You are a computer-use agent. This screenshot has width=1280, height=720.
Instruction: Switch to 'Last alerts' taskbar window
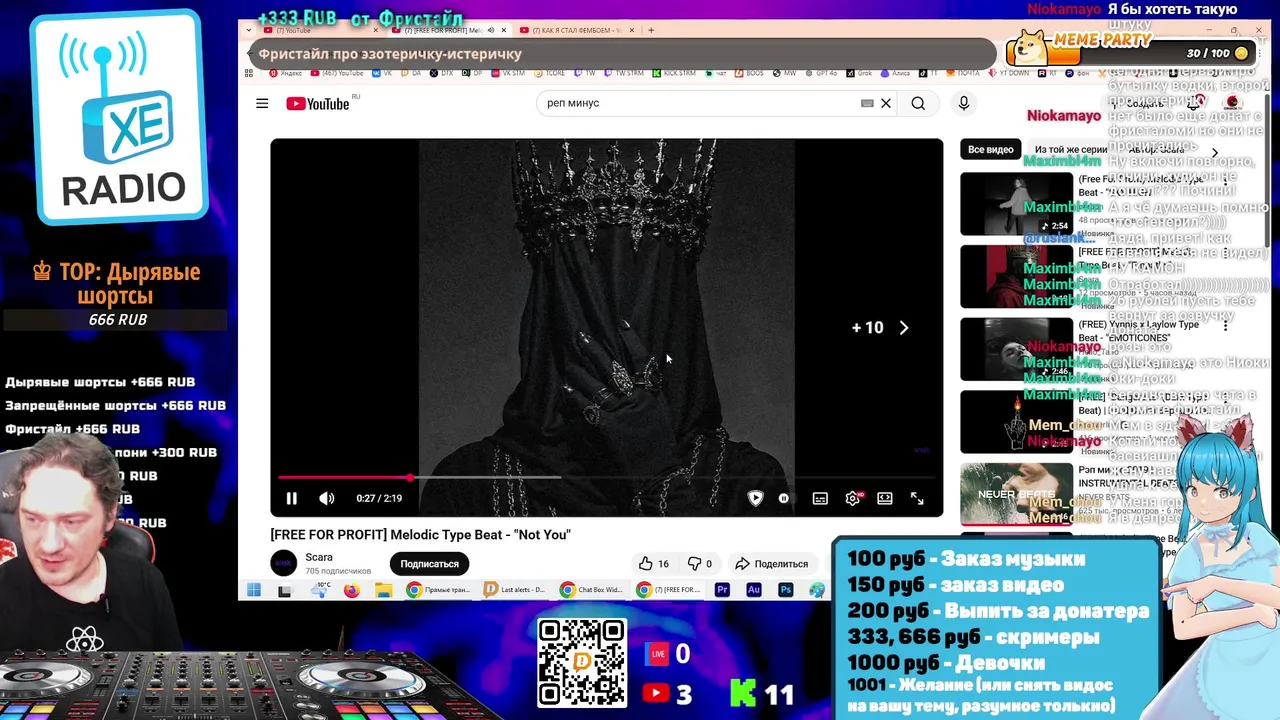point(515,590)
